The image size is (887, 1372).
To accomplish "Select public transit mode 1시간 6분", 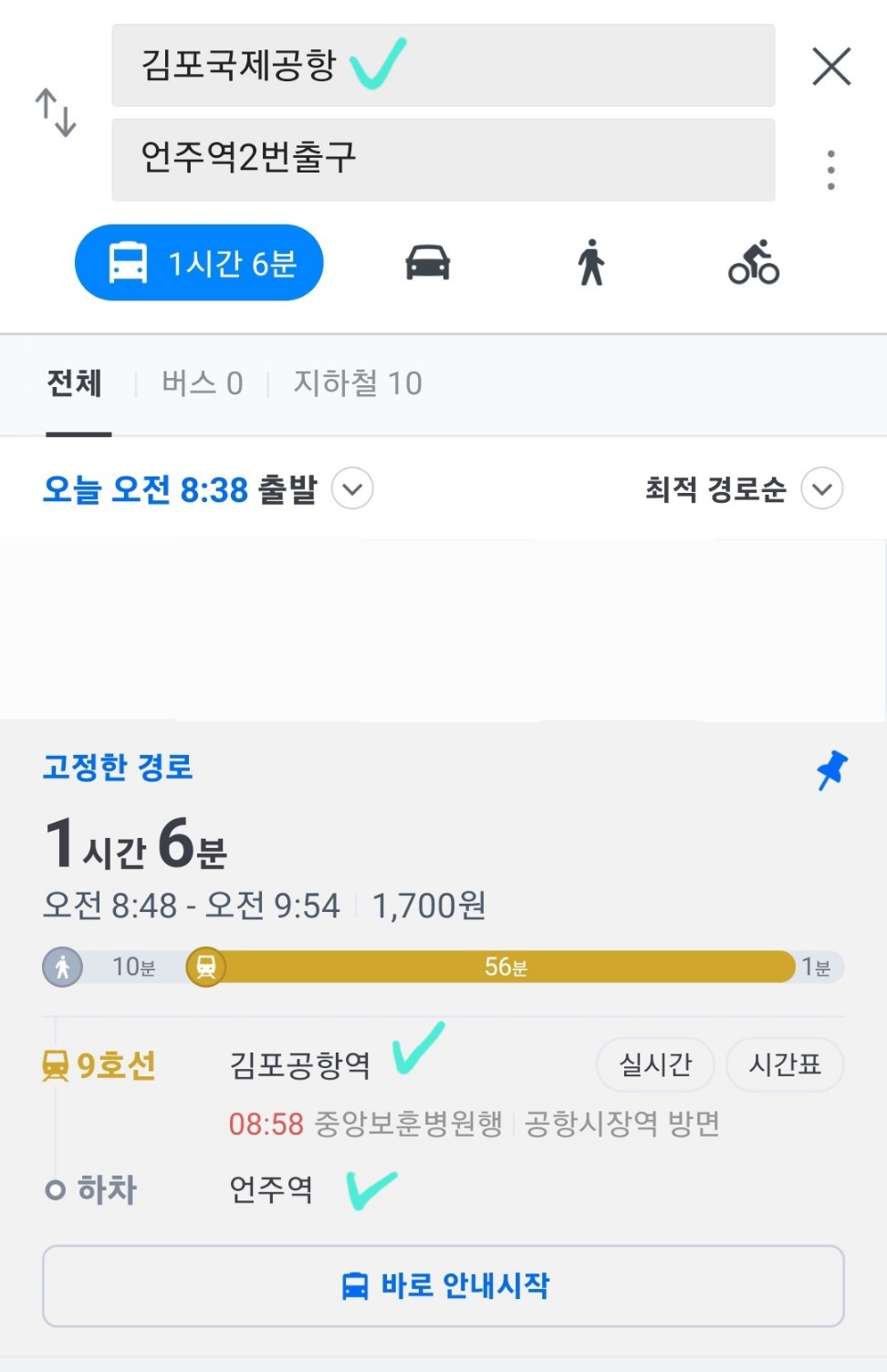I will pyautogui.click(x=199, y=263).
